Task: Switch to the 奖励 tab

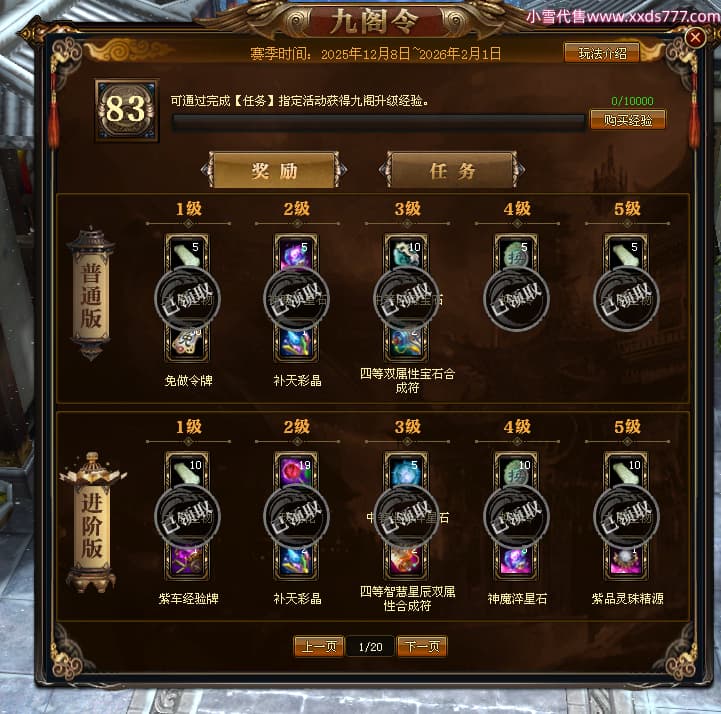Action: pyautogui.click(x=274, y=171)
